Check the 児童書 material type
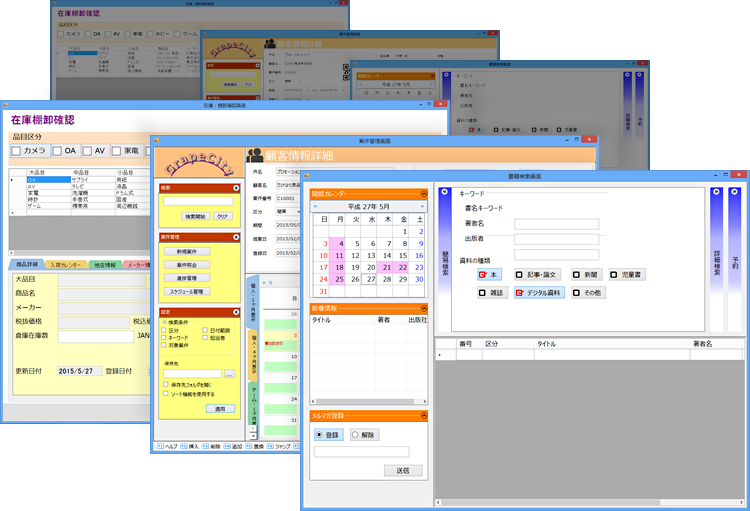Image resolution: width=750 pixels, height=511 pixels. click(627, 275)
